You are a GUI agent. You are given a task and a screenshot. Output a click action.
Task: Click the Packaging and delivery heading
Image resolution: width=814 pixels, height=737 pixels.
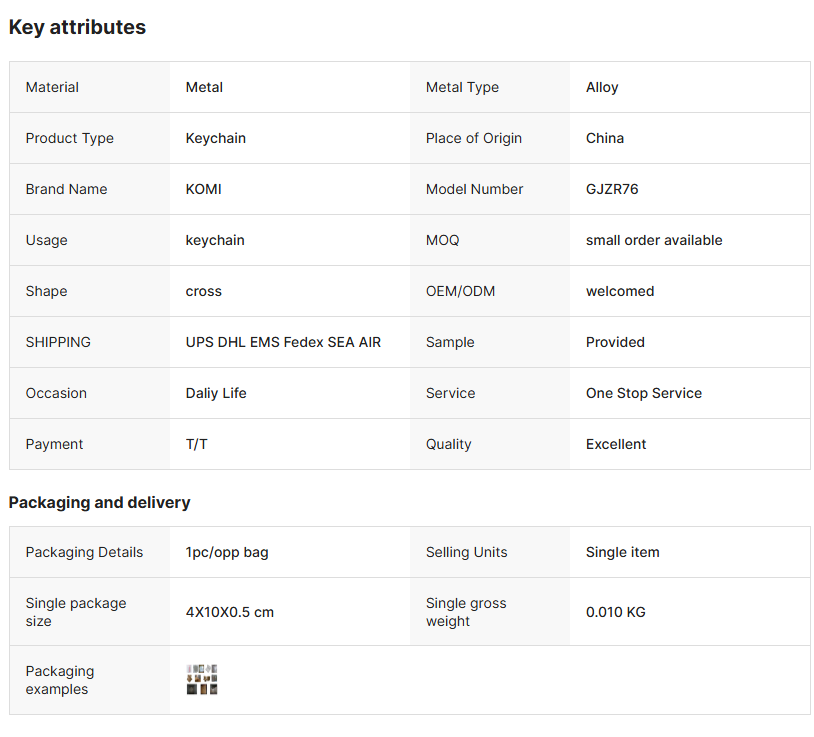click(x=99, y=502)
